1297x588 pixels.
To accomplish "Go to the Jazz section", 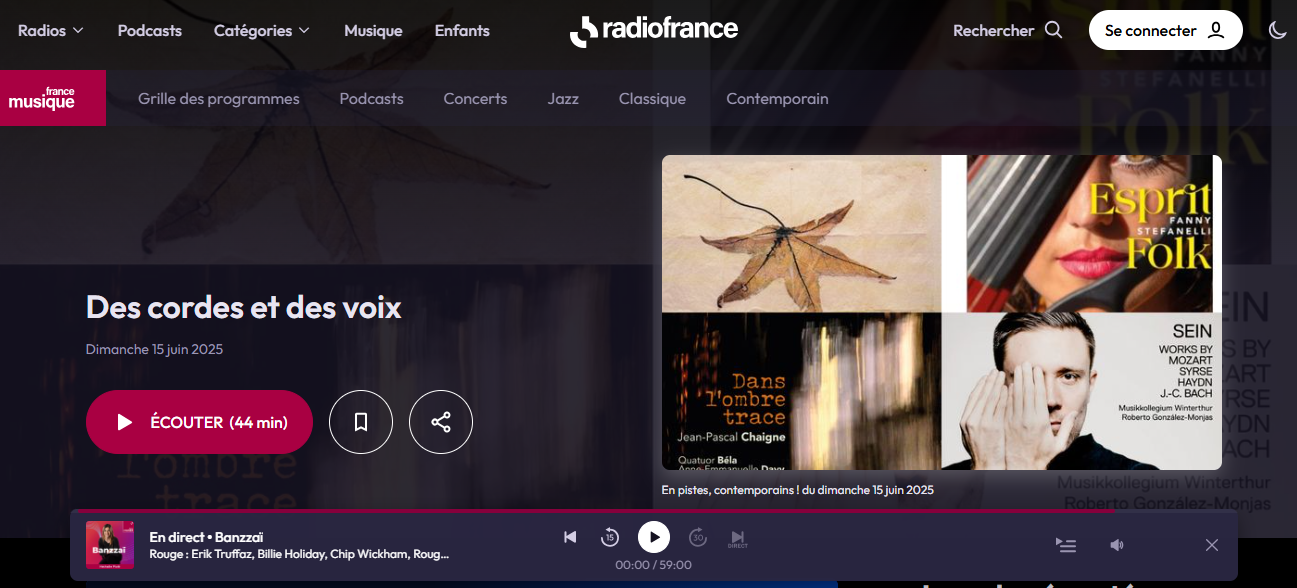I will [563, 99].
